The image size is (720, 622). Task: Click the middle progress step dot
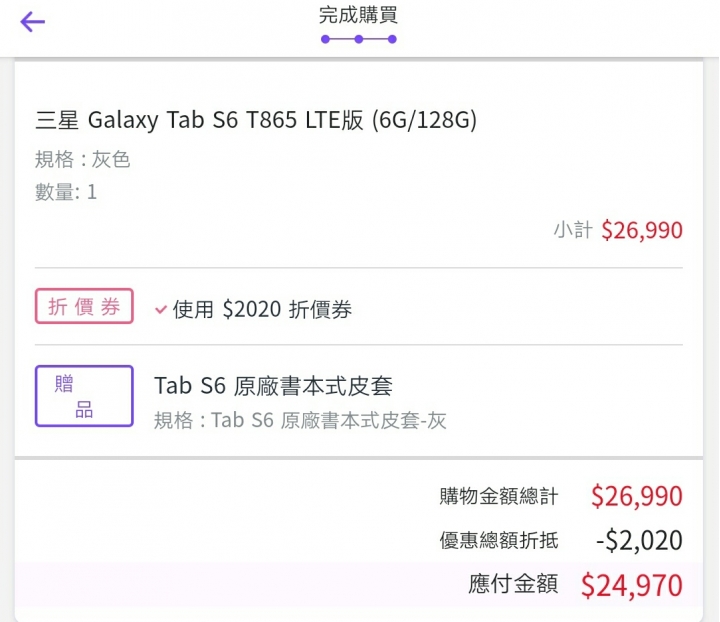point(359,40)
